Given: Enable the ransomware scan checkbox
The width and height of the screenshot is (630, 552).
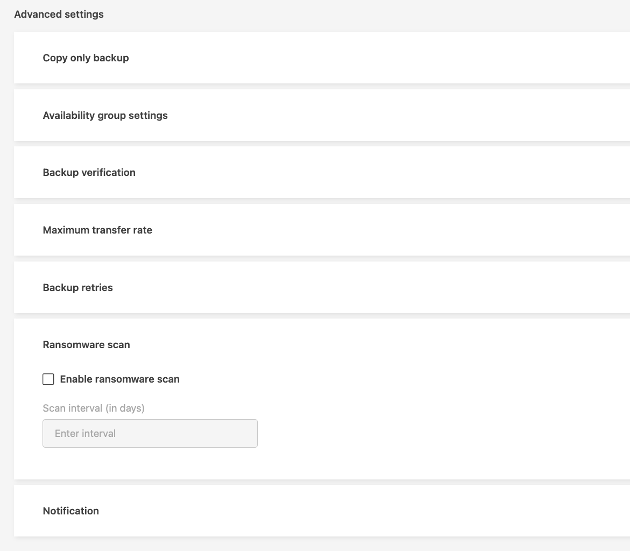Looking at the screenshot, I should coord(48,379).
